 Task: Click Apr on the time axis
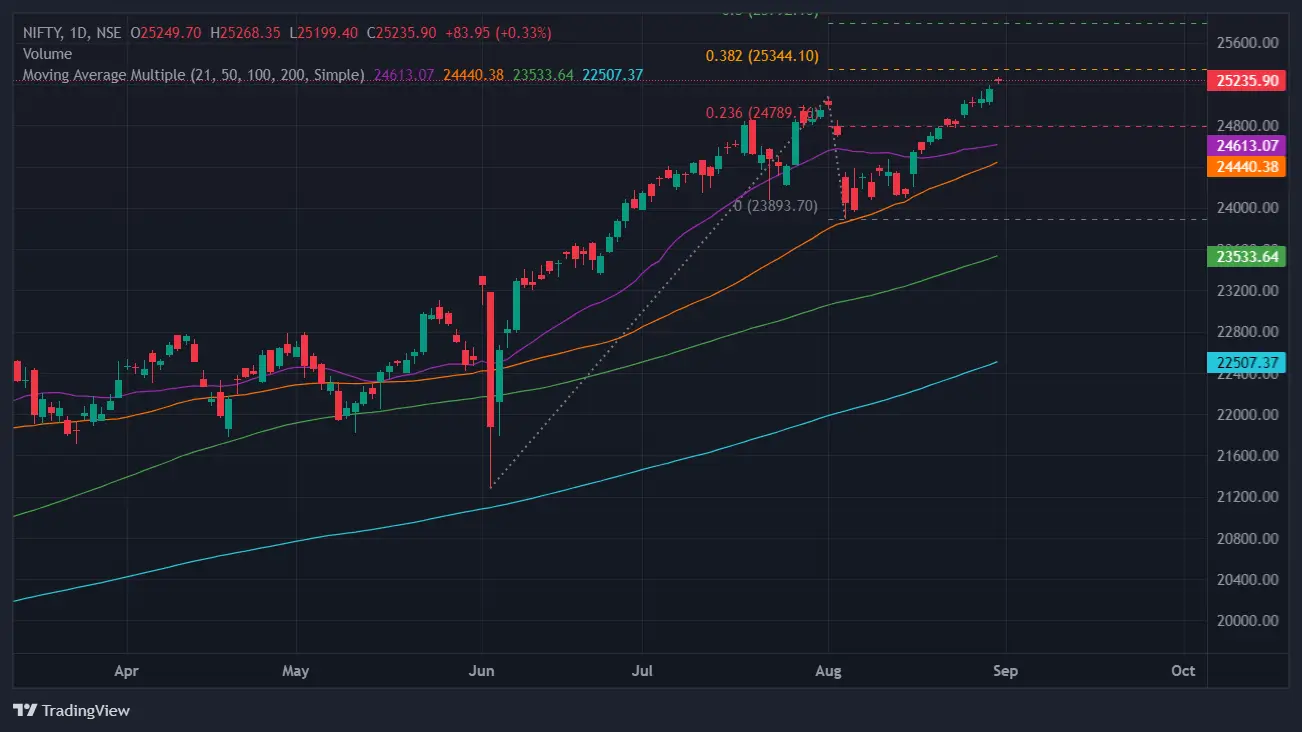tap(125, 671)
